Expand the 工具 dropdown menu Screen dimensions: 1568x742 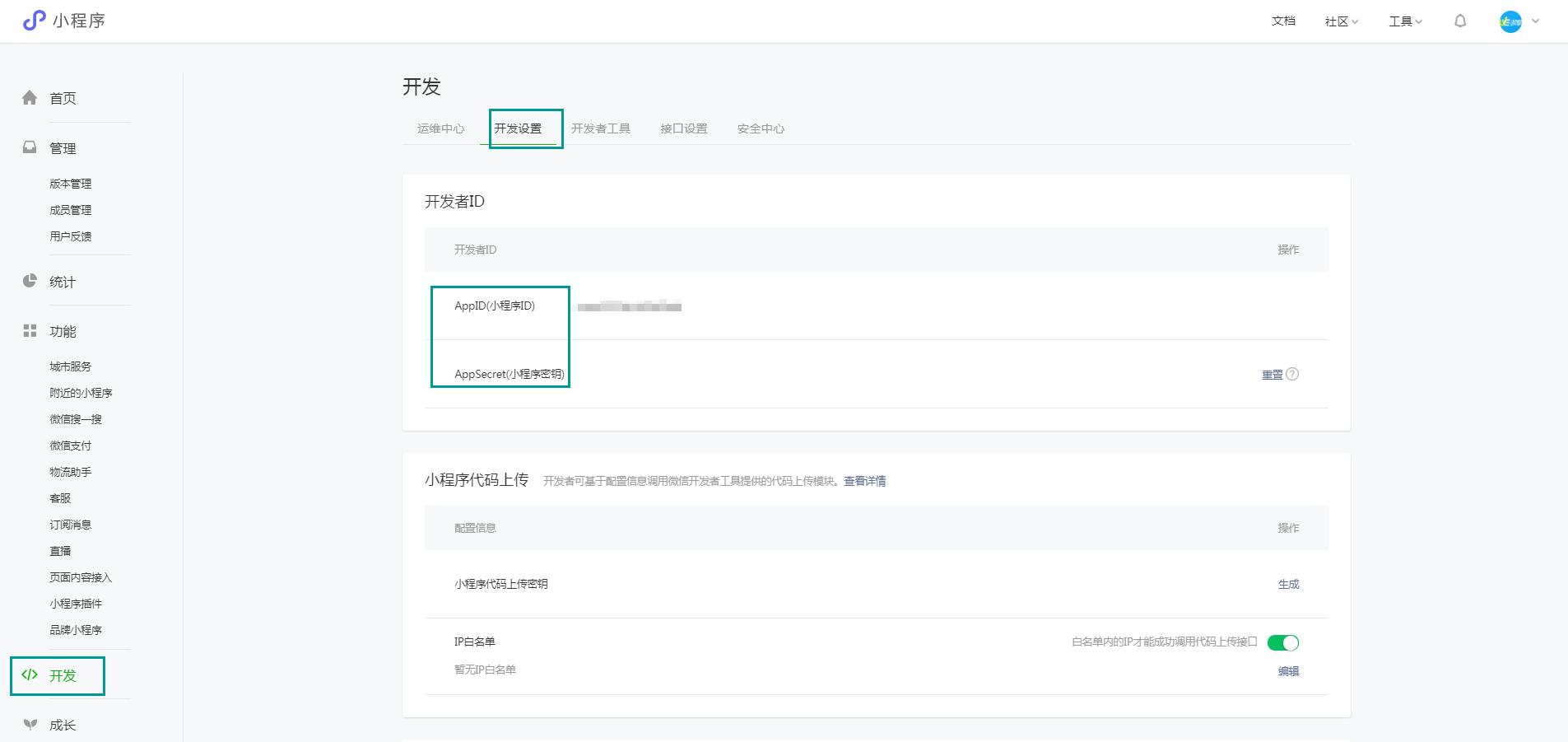click(x=1405, y=21)
